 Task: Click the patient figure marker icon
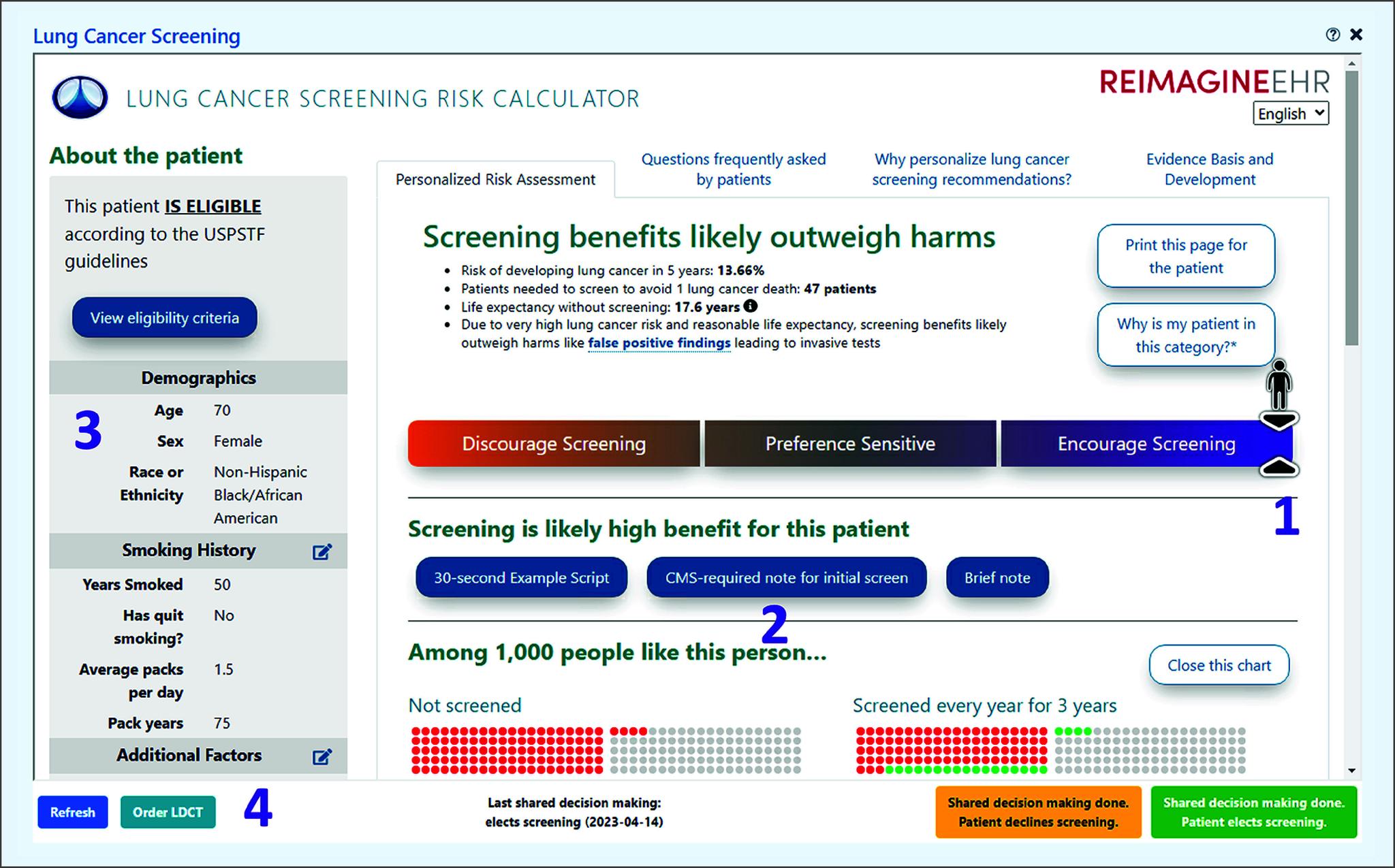[x=1279, y=384]
